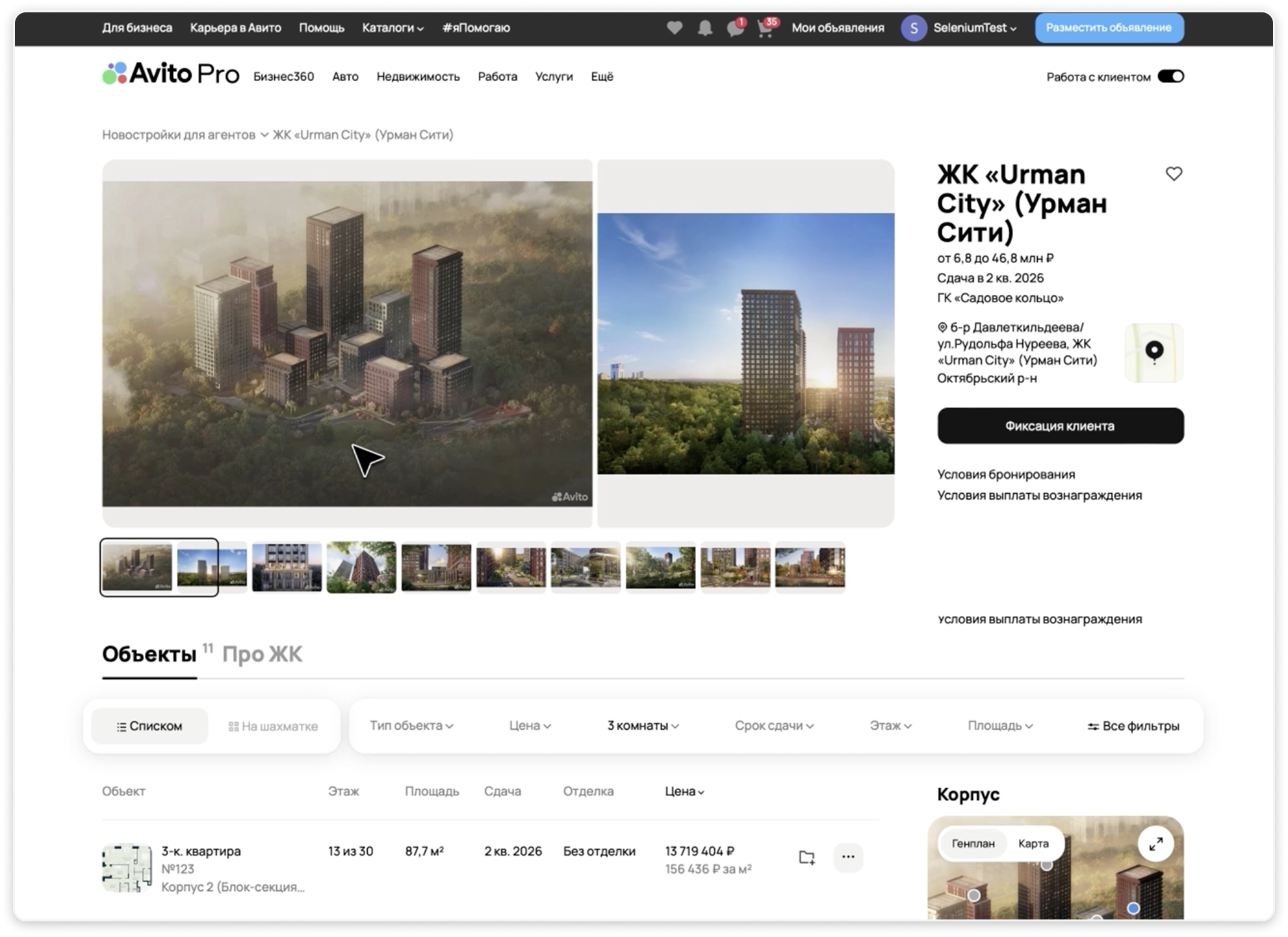This screenshot has width=1288, height=937.
Task: Open shopping cart with 35 badge
Action: click(766, 29)
